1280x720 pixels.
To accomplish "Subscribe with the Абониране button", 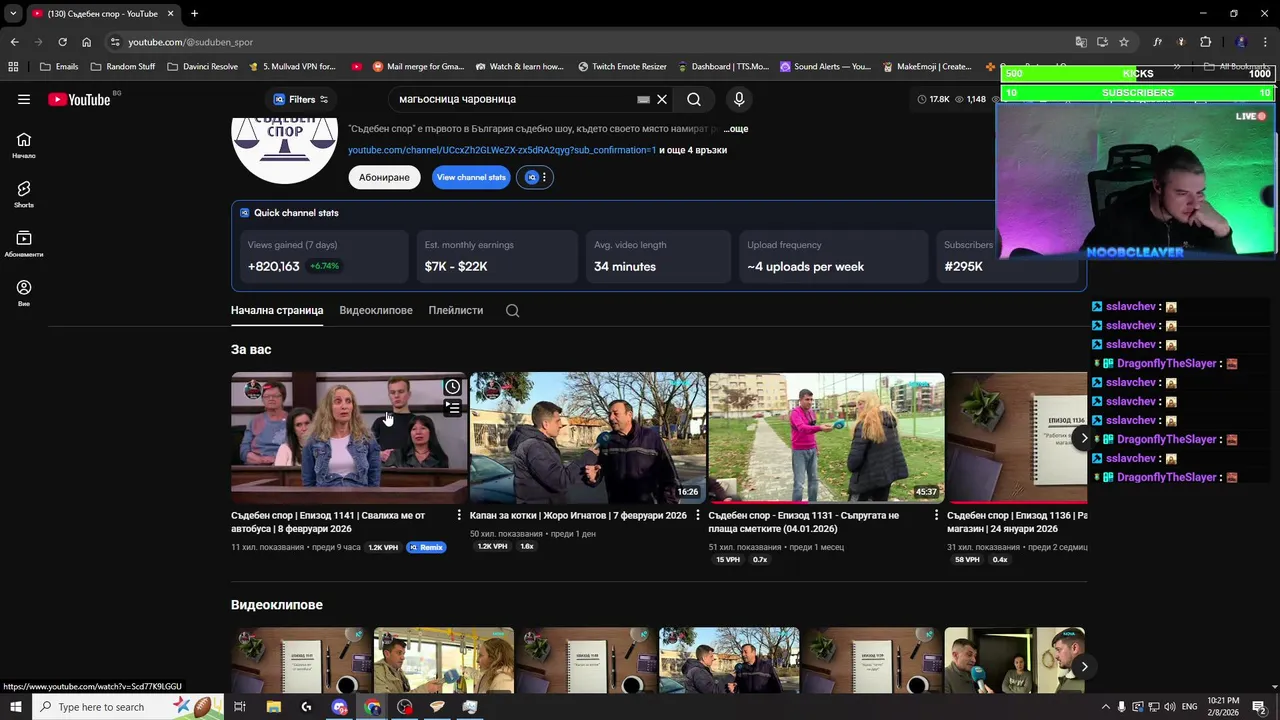I will pos(384,177).
